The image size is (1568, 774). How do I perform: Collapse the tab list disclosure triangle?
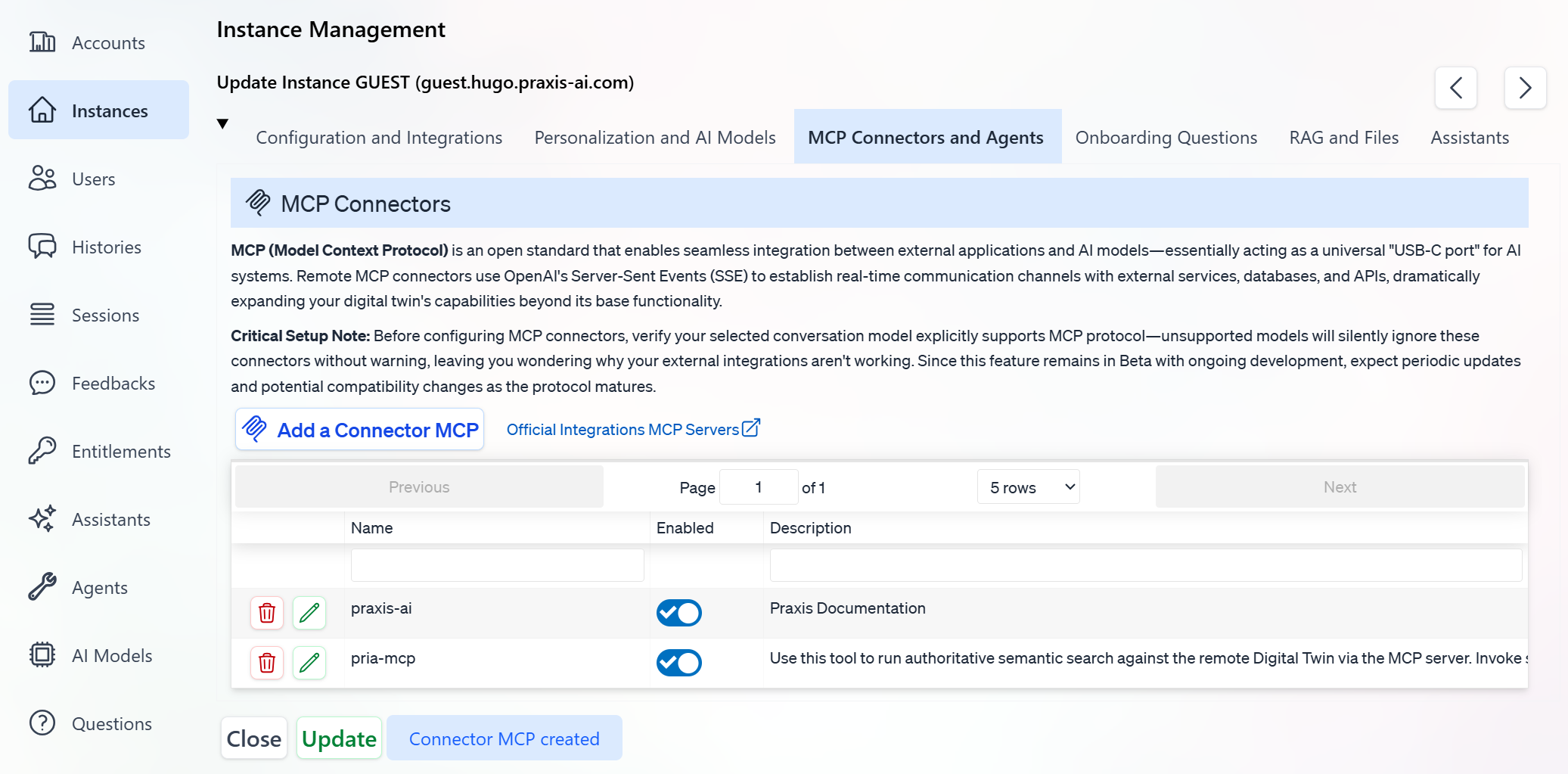point(222,124)
